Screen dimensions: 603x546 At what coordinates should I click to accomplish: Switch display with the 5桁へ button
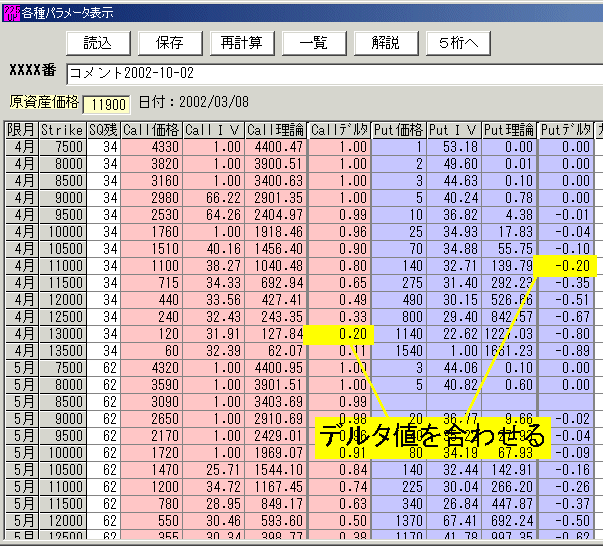point(458,43)
